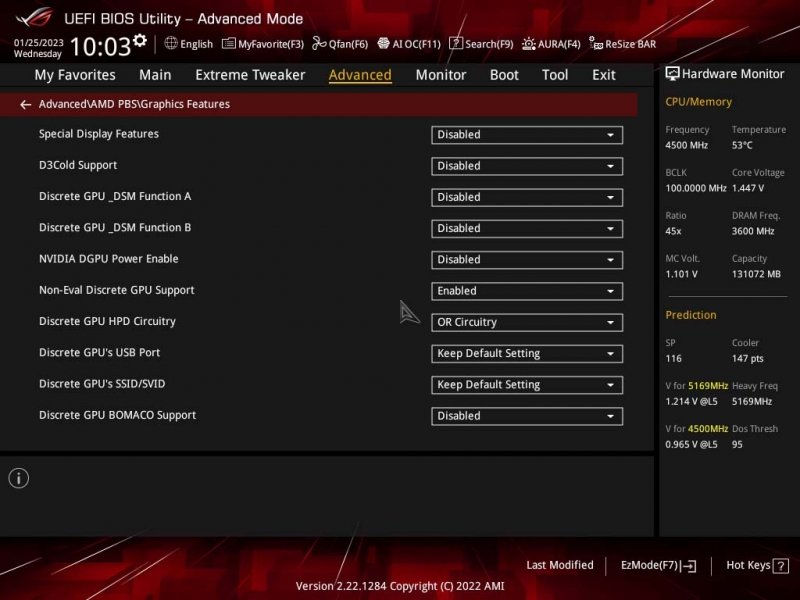
Task: Open MyFavorite(F3) list icon
Action: tap(229, 44)
